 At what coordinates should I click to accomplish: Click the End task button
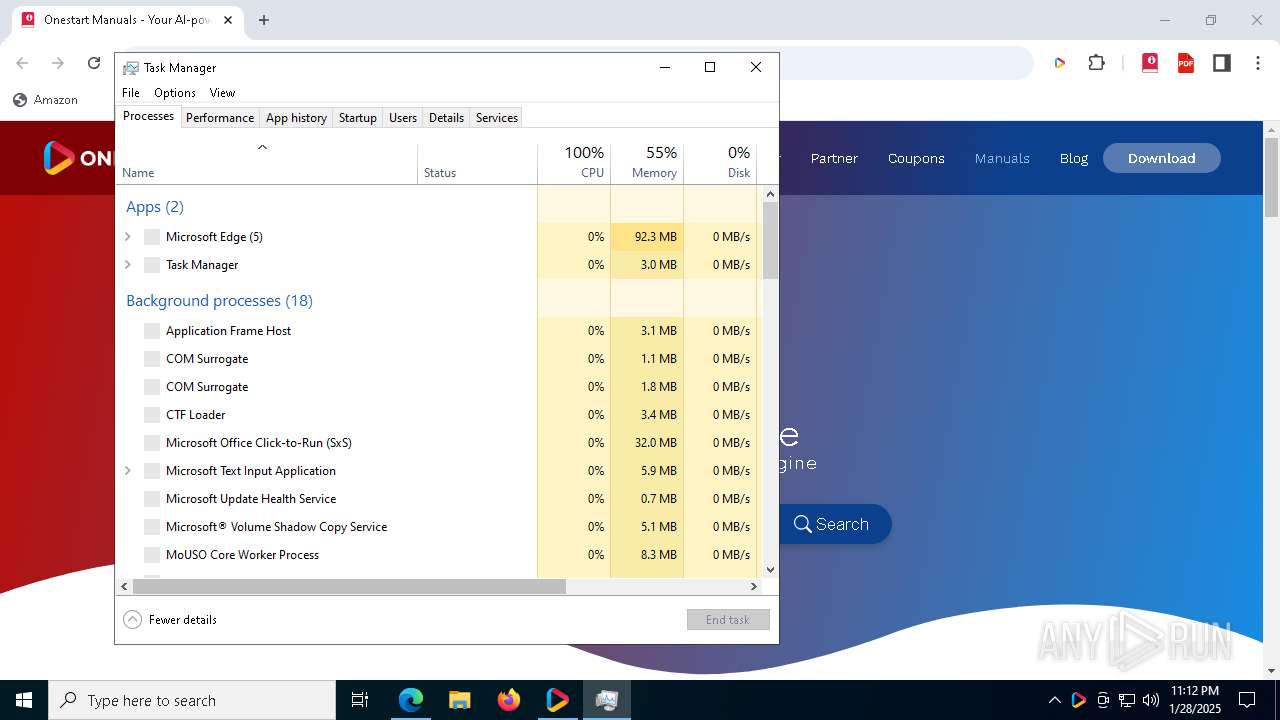(x=728, y=620)
